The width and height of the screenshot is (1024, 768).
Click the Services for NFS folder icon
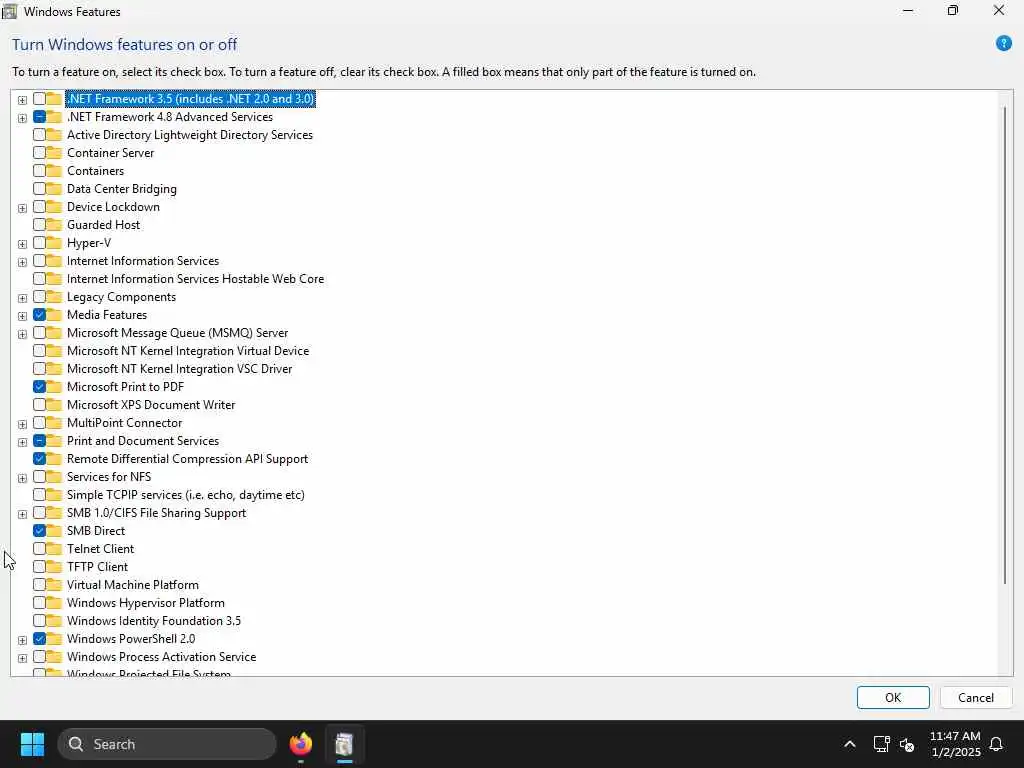pyautogui.click(x=54, y=477)
